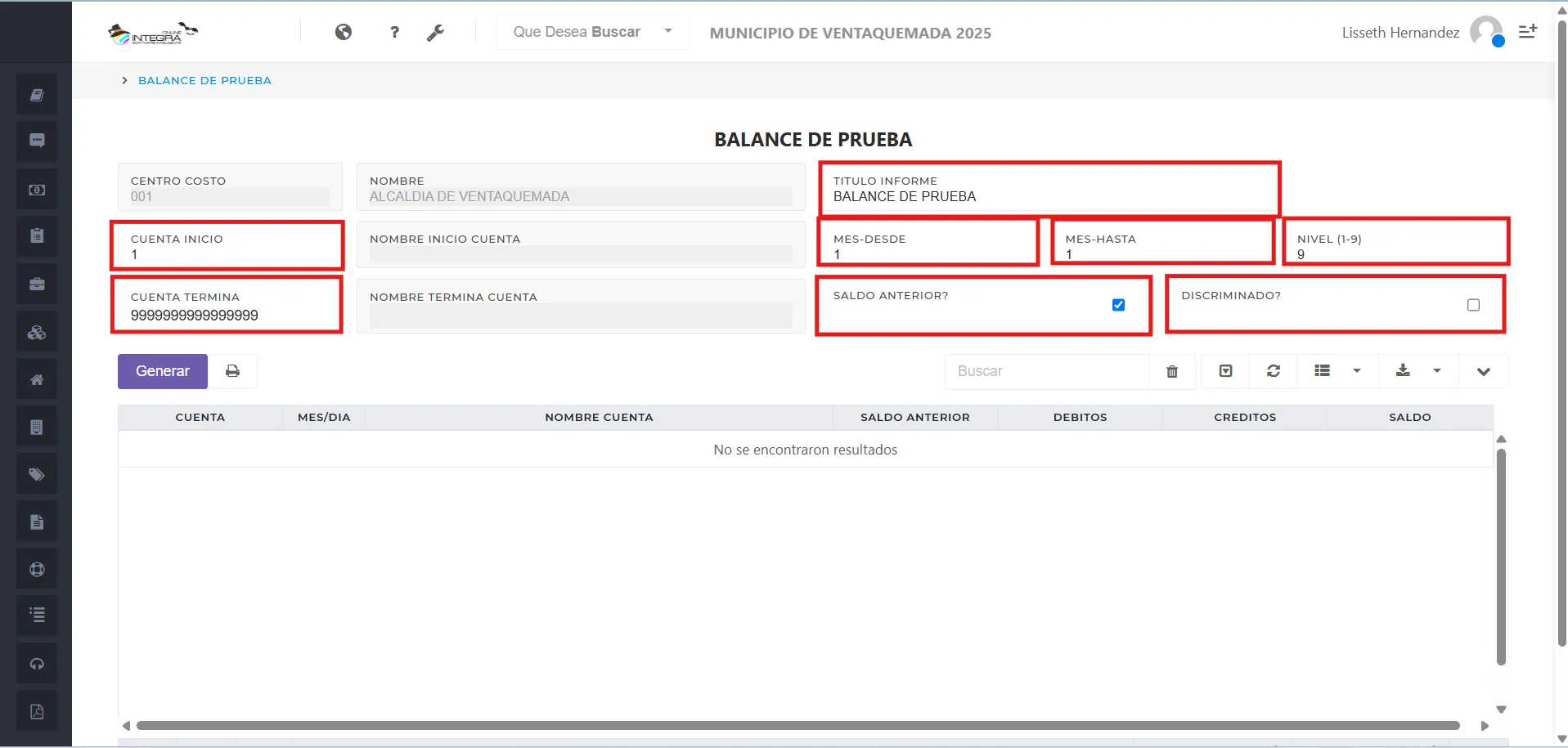Click the trash icon next to the Buscar field
This screenshot has width=1568, height=748.
click(1171, 371)
